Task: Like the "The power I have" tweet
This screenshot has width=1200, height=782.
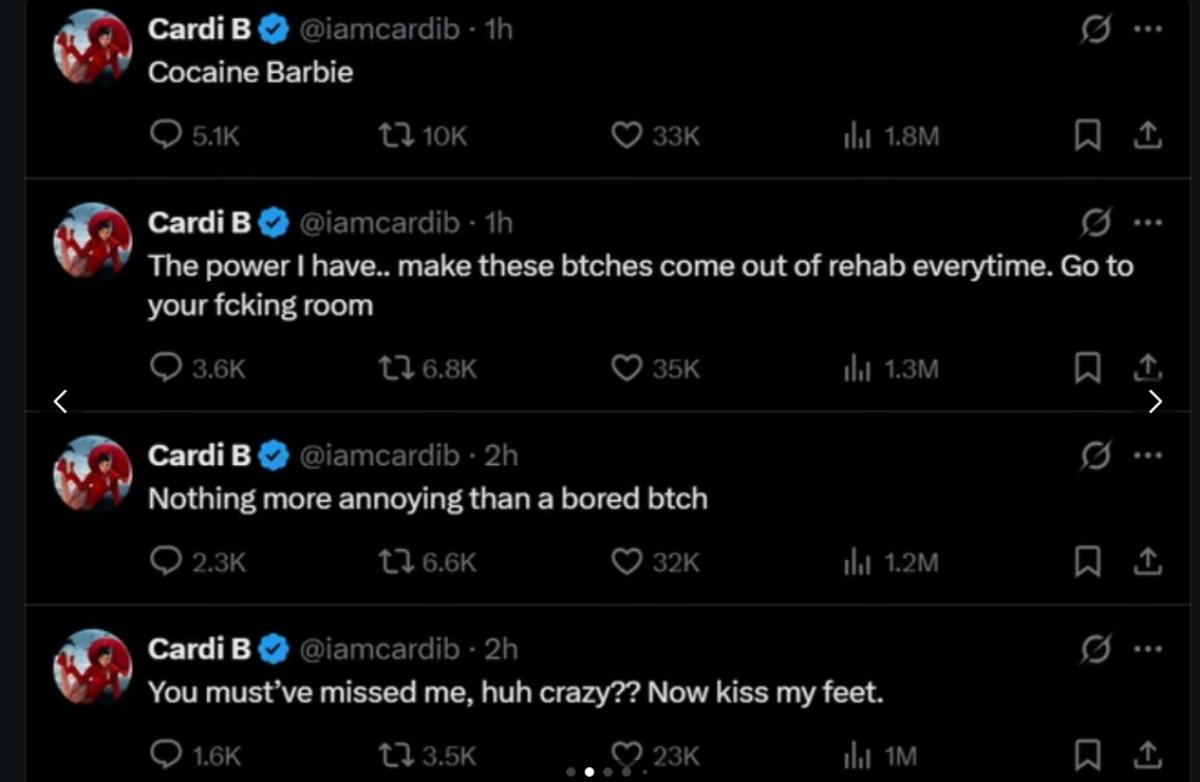Action: click(x=626, y=369)
